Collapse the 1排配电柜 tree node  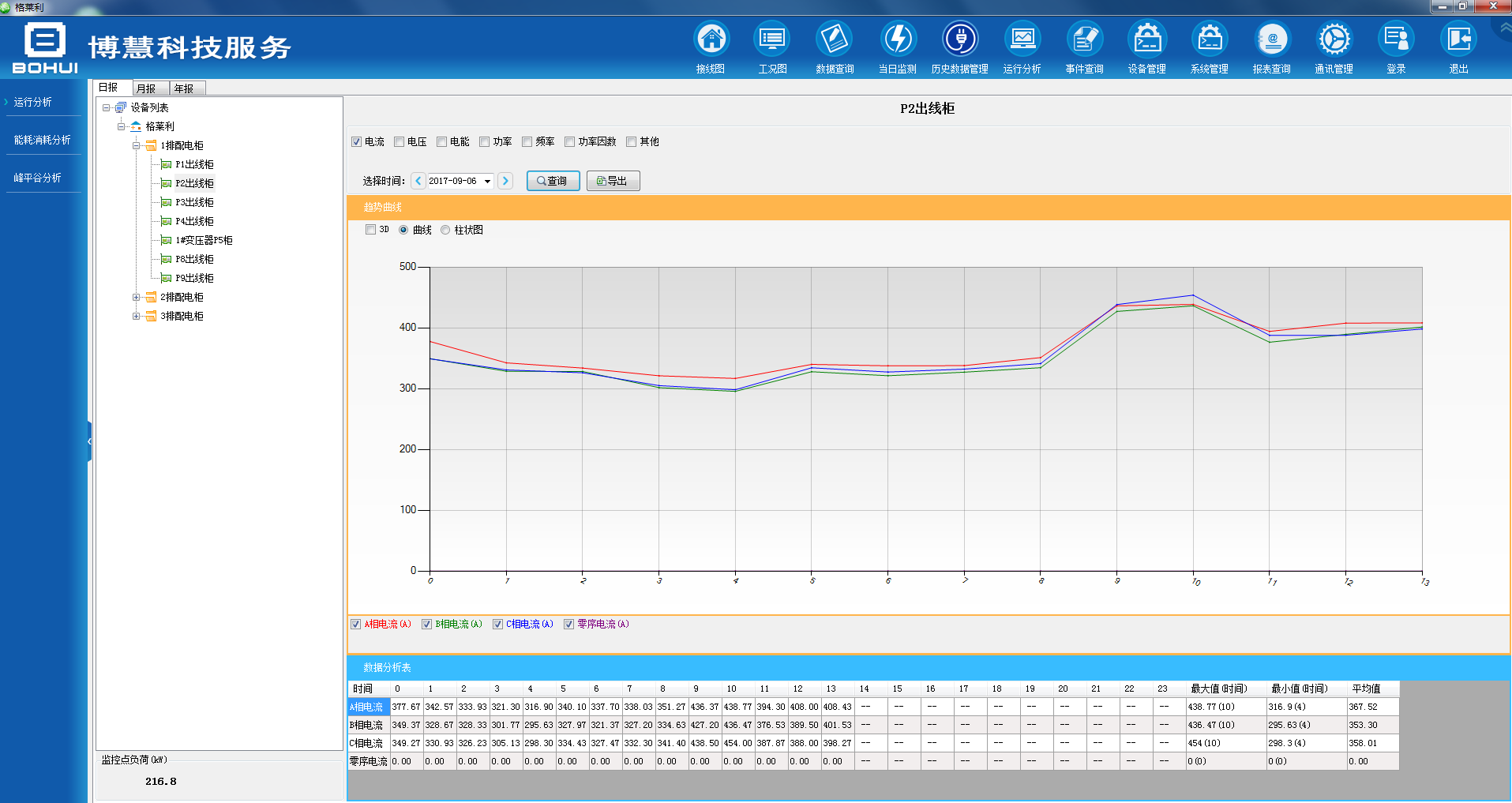[137, 146]
